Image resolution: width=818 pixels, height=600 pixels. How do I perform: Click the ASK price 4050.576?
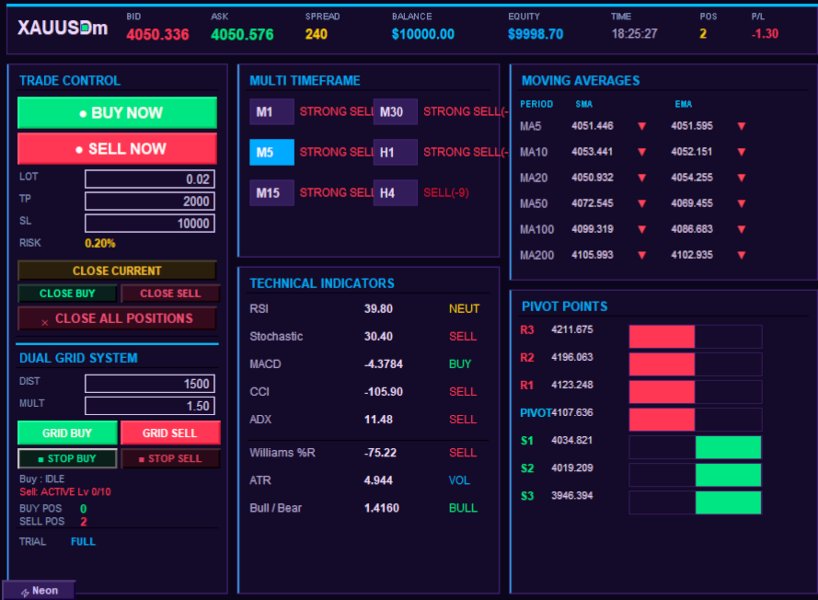(242, 34)
